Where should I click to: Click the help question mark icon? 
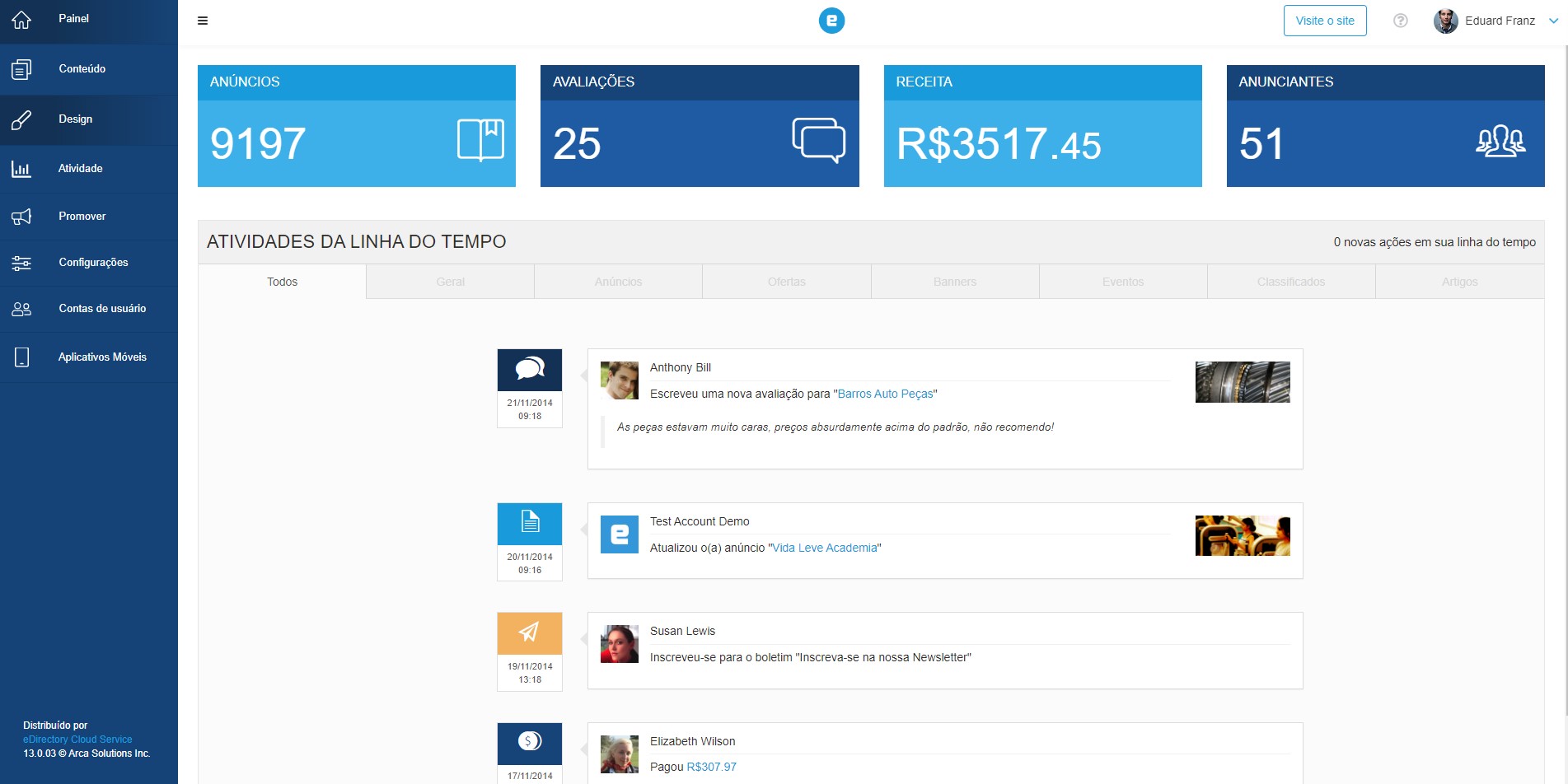point(1399,21)
